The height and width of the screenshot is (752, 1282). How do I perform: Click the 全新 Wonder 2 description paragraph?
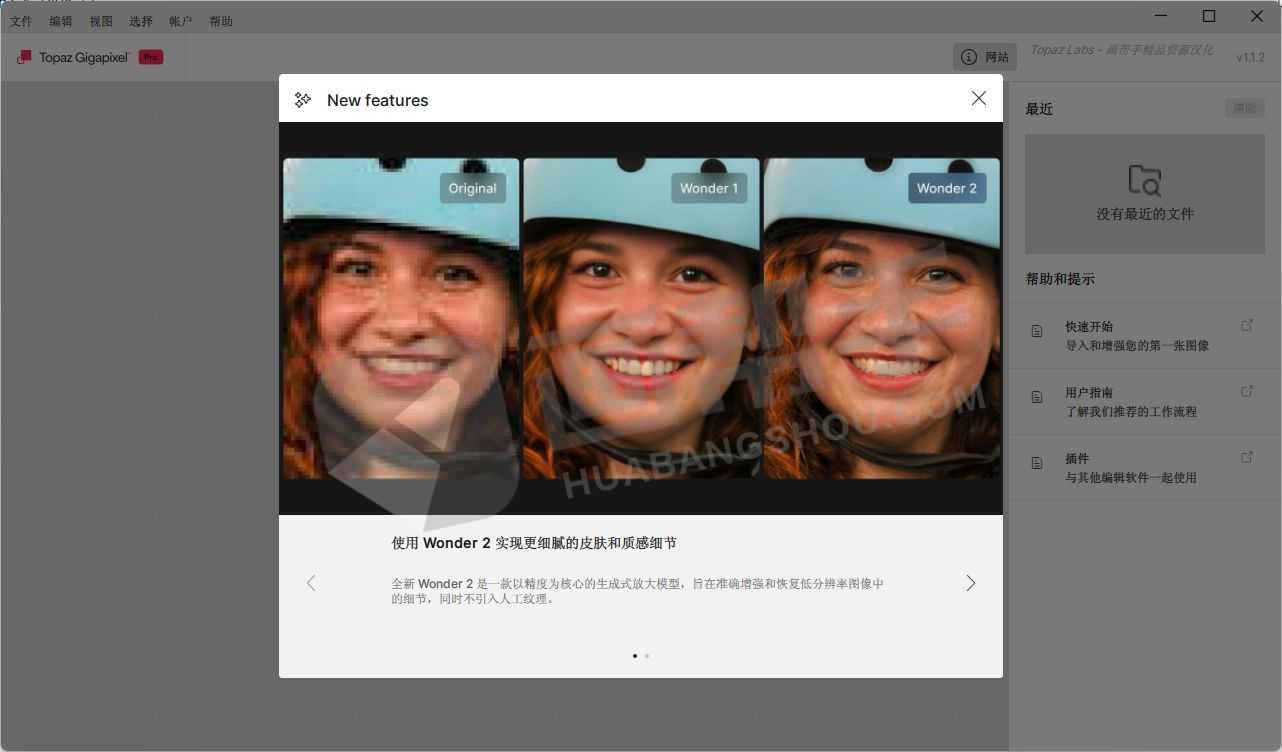pos(637,591)
